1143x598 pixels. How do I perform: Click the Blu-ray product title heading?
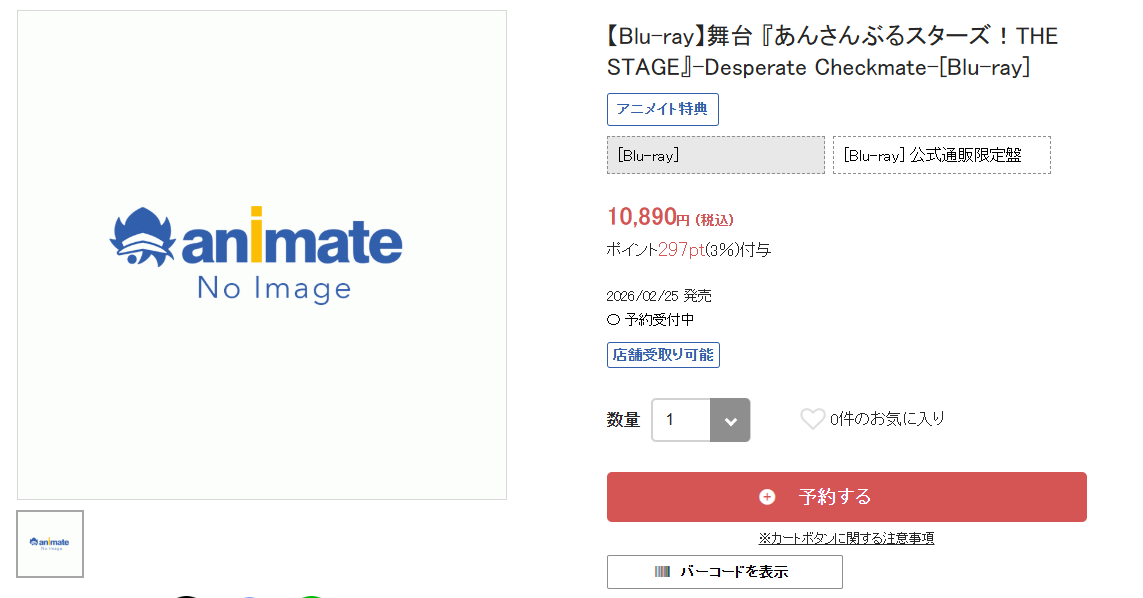[832, 51]
